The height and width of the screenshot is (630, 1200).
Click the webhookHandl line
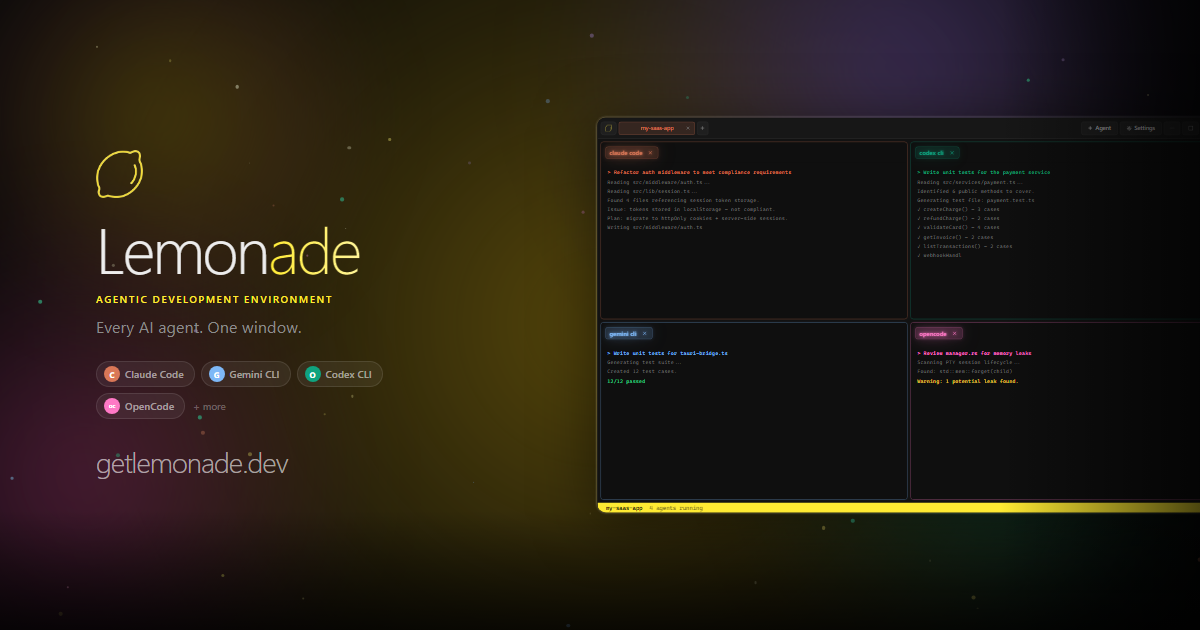(x=940, y=255)
